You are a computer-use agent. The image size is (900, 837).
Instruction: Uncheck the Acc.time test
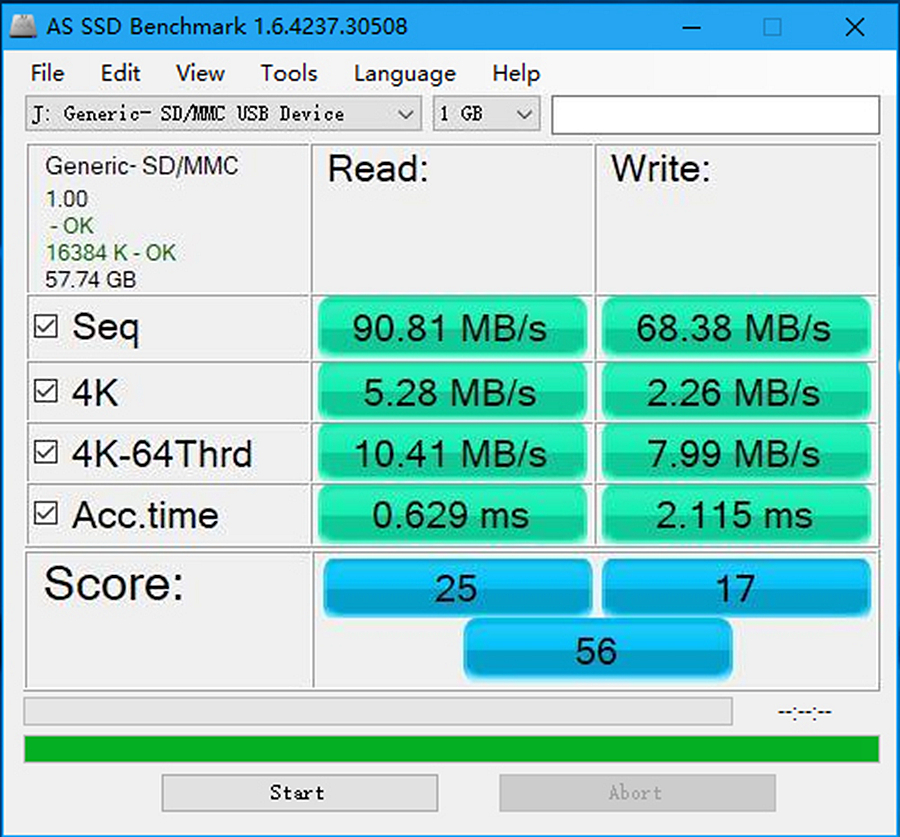[46, 514]
